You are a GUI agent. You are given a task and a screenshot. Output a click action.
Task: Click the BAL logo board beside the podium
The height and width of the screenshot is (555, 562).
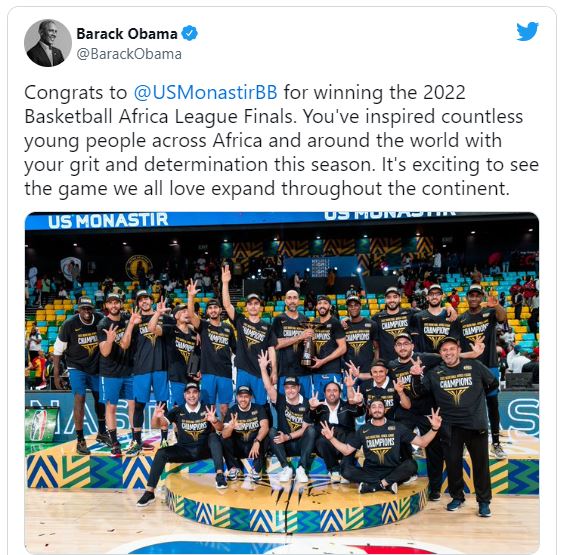point(41,425)
